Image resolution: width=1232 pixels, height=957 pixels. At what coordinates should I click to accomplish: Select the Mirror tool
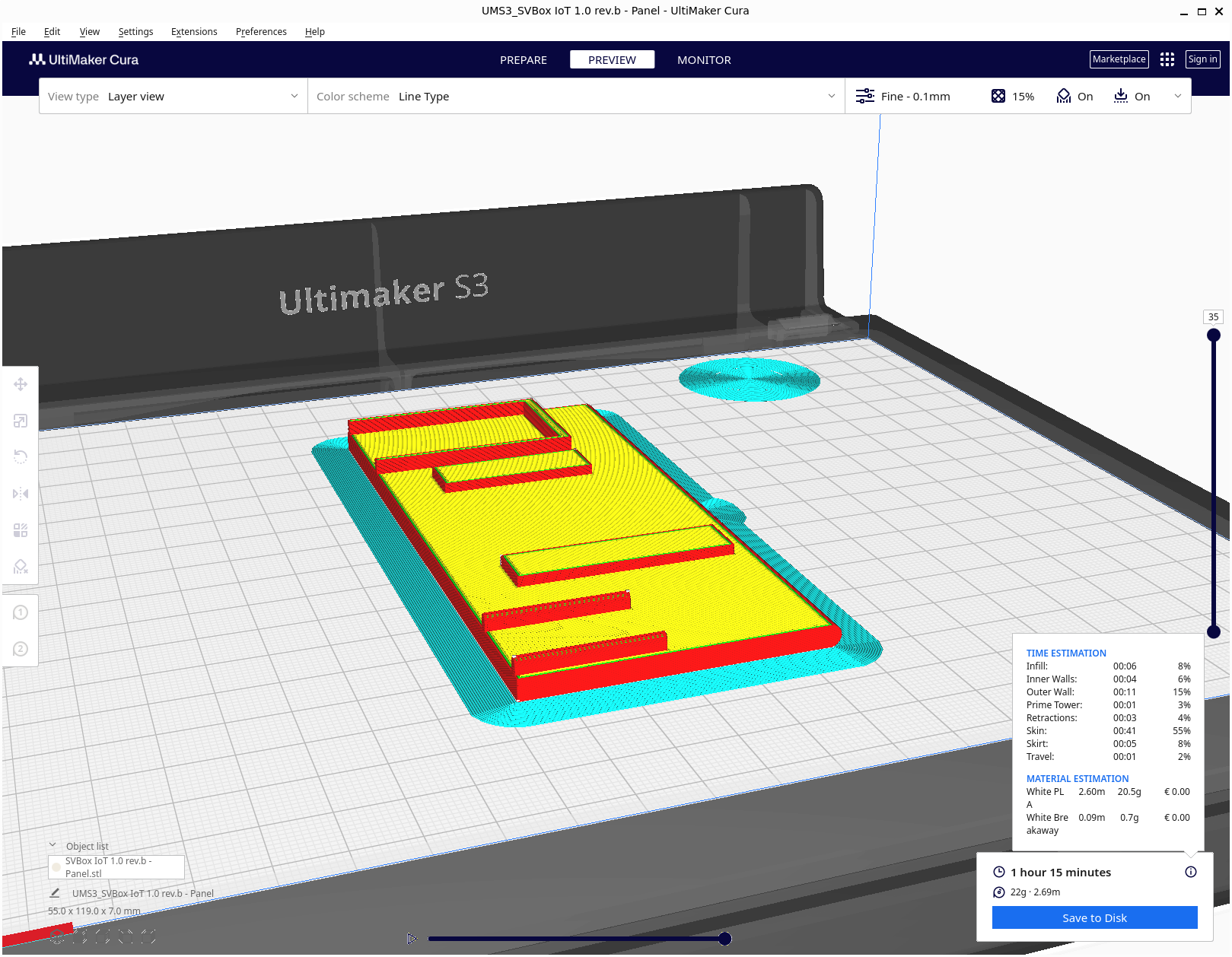pos(21,494)
